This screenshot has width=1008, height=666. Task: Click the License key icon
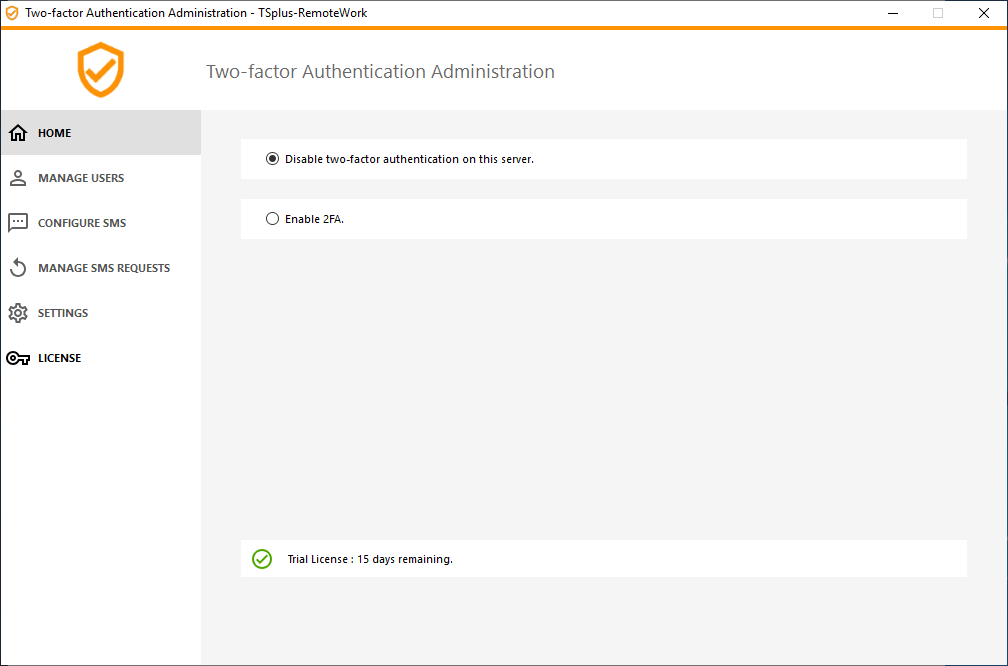(17, 357)
